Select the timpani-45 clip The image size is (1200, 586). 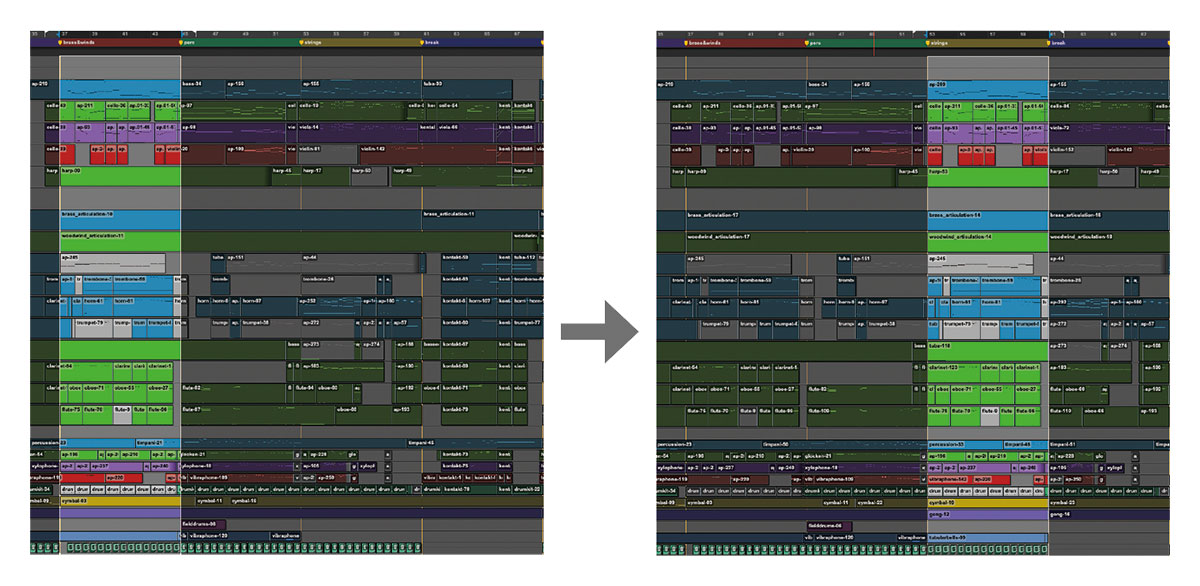(474, 442)
